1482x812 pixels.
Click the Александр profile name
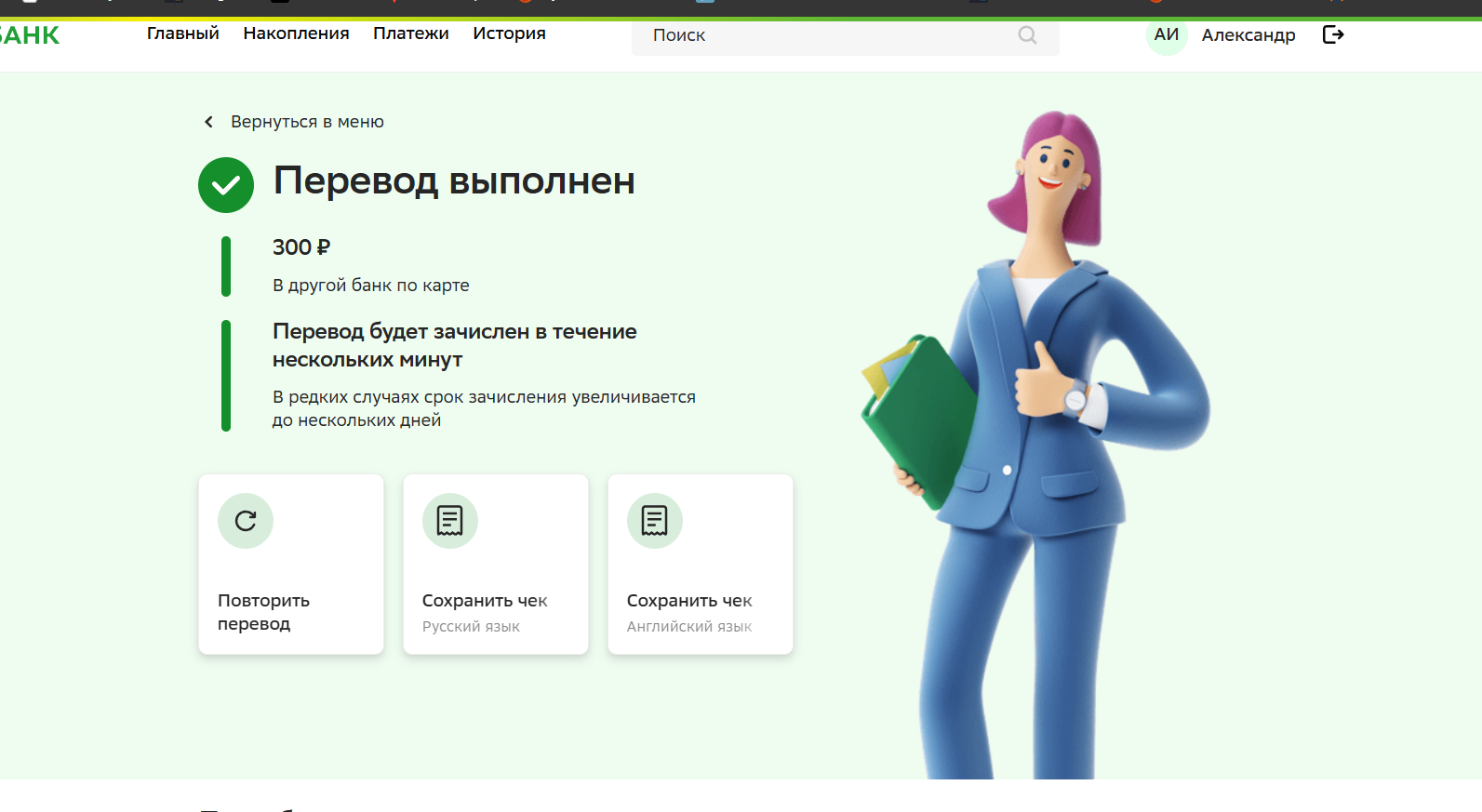[x=1248, y=35]
